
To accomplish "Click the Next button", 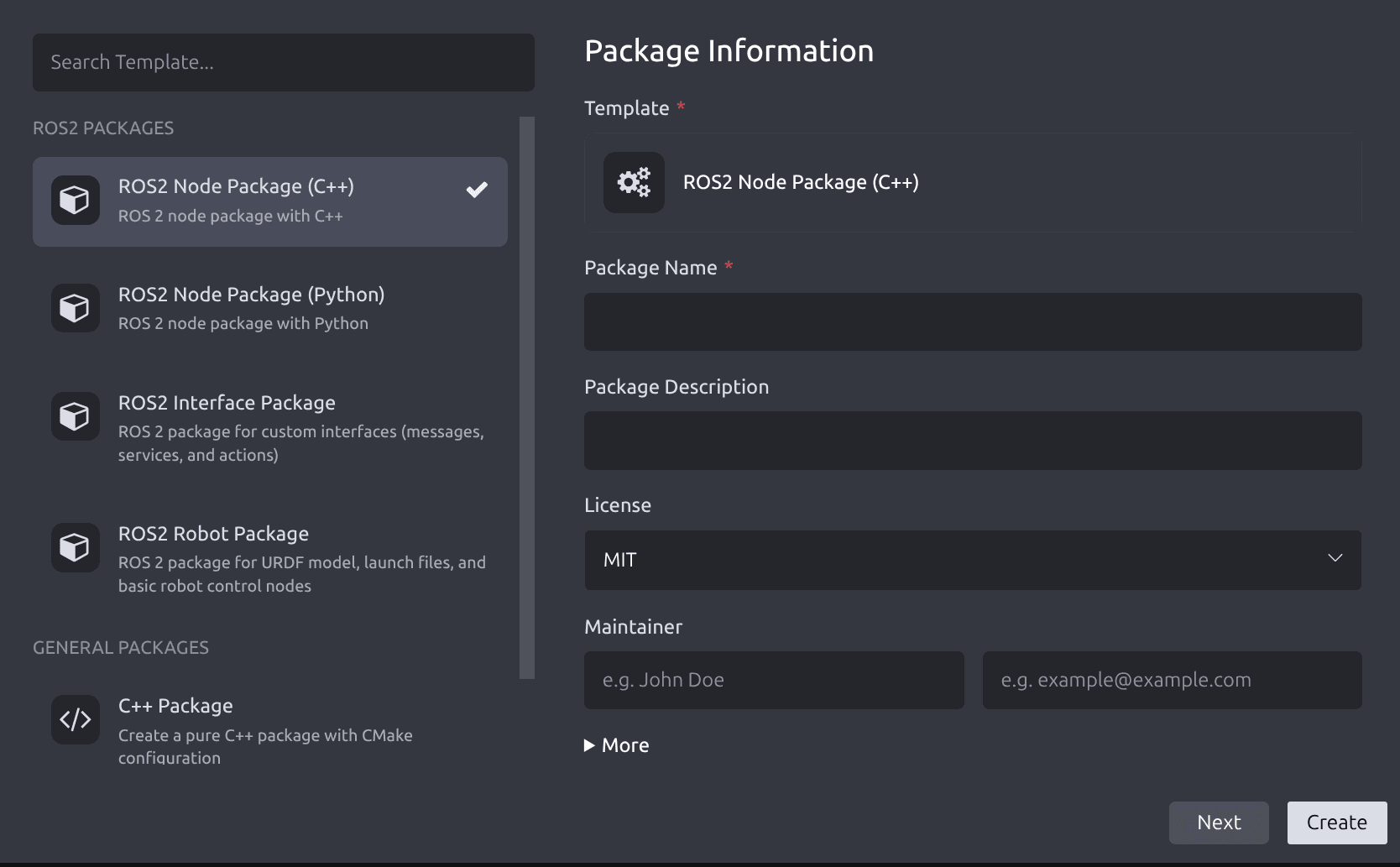I will click(1219, 823).
